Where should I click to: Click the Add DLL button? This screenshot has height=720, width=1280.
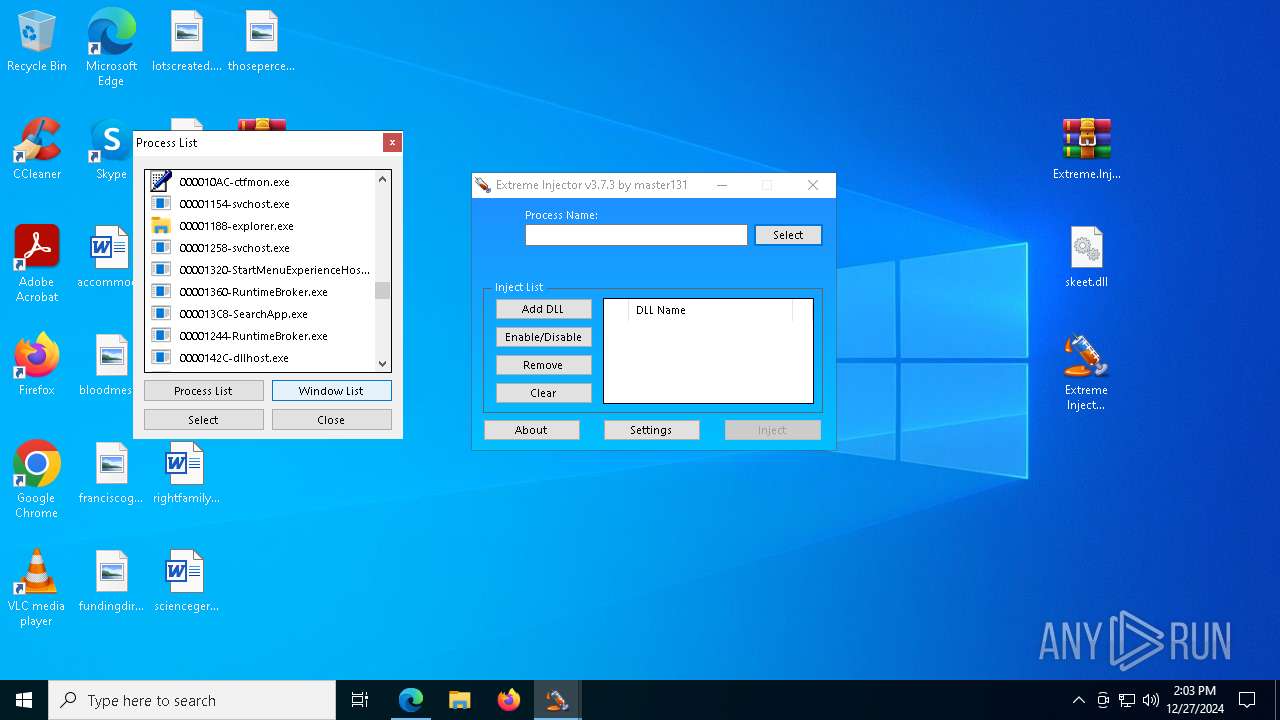tap(543, 309)
